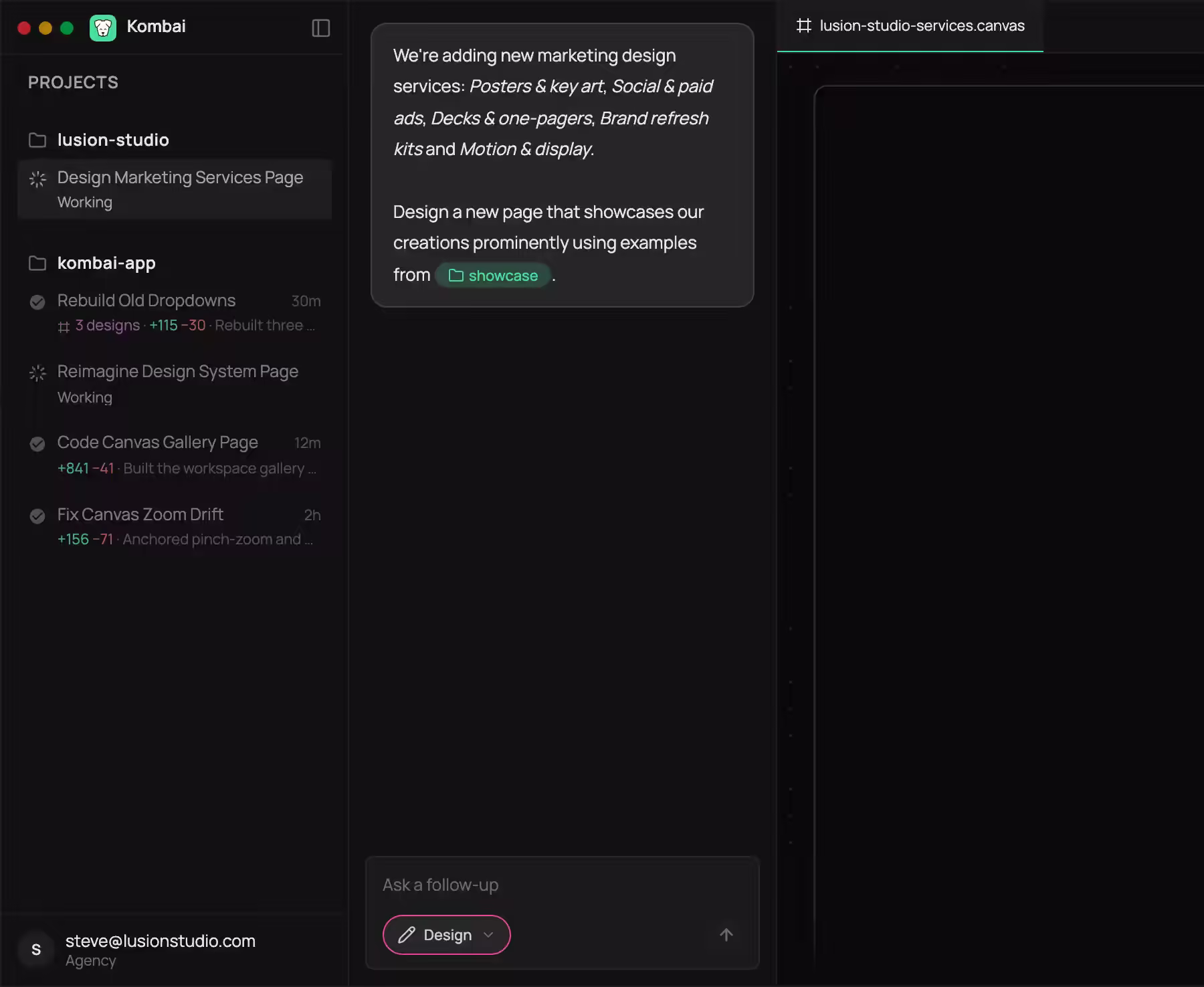This screenshot has height=987, width=1204.
Task: Open Fix Canvas Zoom Drift task
Action: (175, 527)
